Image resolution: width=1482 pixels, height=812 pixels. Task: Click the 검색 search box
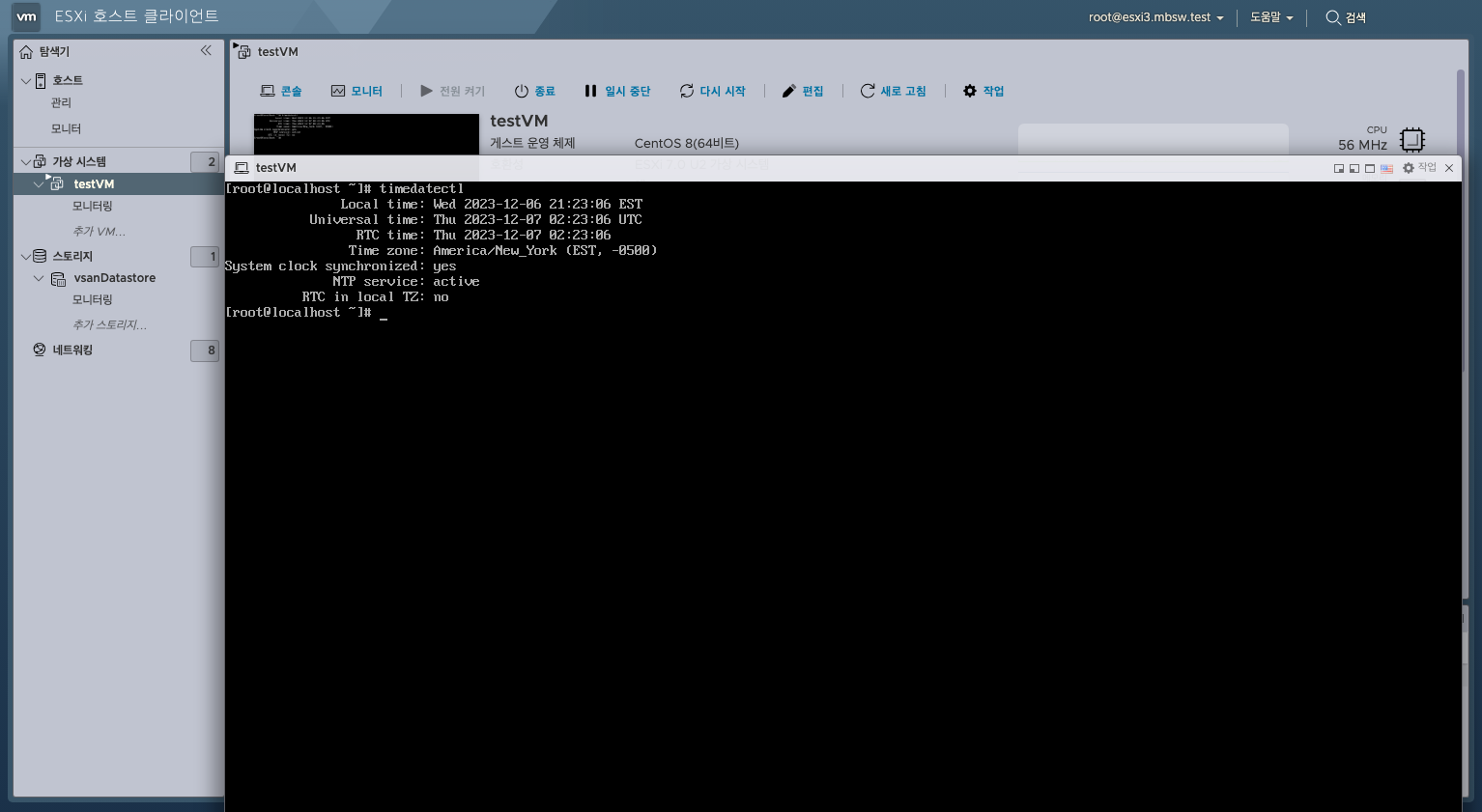[x=1346, y=17]
